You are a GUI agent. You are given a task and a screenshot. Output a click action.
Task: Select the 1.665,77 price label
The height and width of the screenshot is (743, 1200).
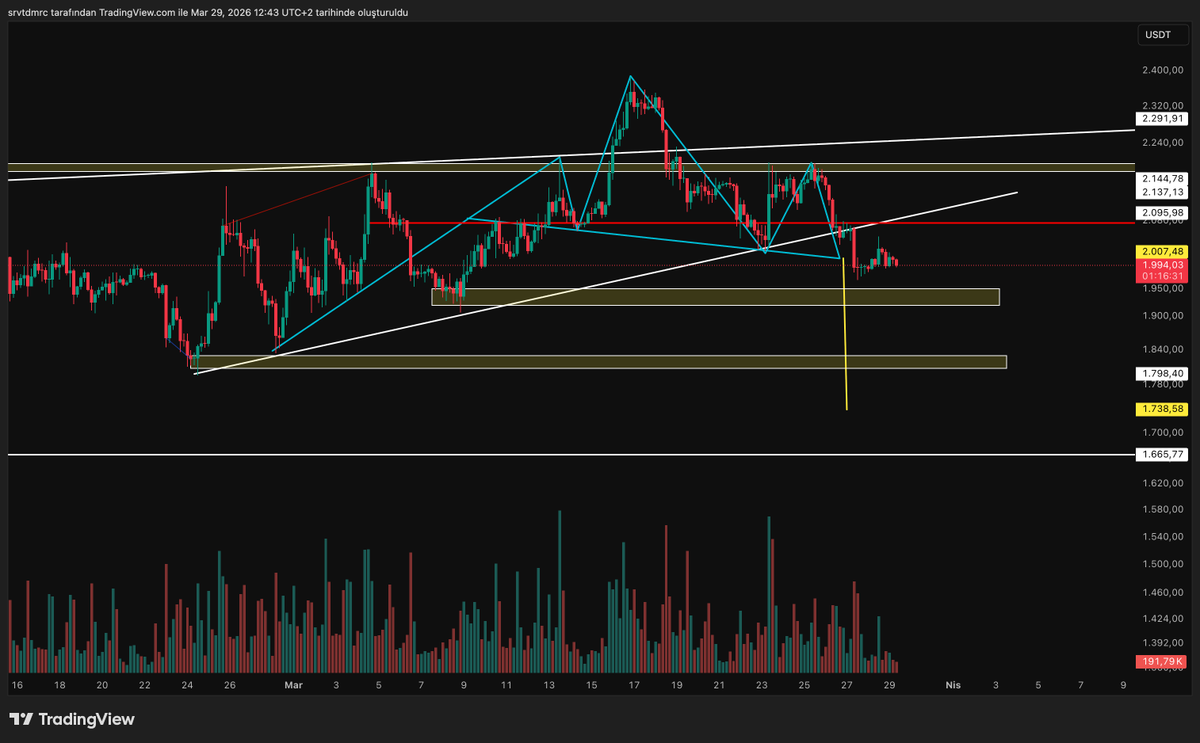point(1163,454)
